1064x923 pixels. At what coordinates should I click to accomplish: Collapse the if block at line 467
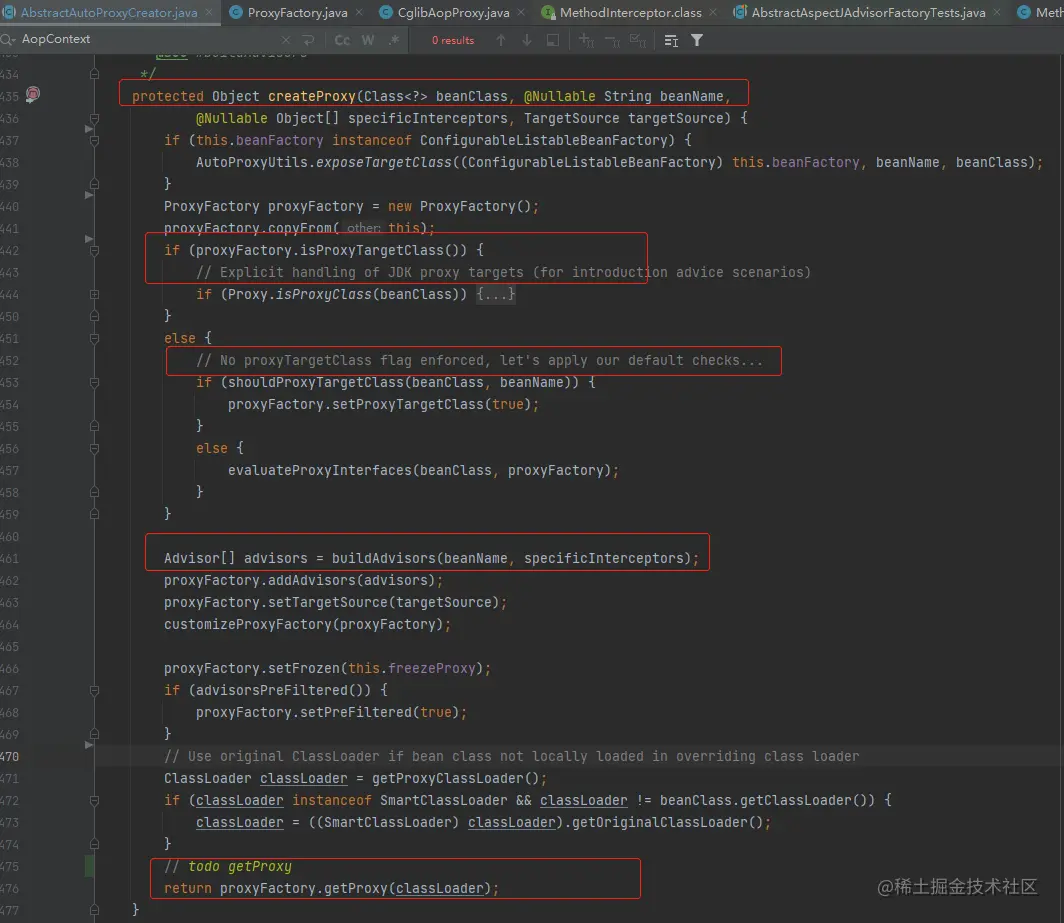pyautogui.click(x=94, y=690)
